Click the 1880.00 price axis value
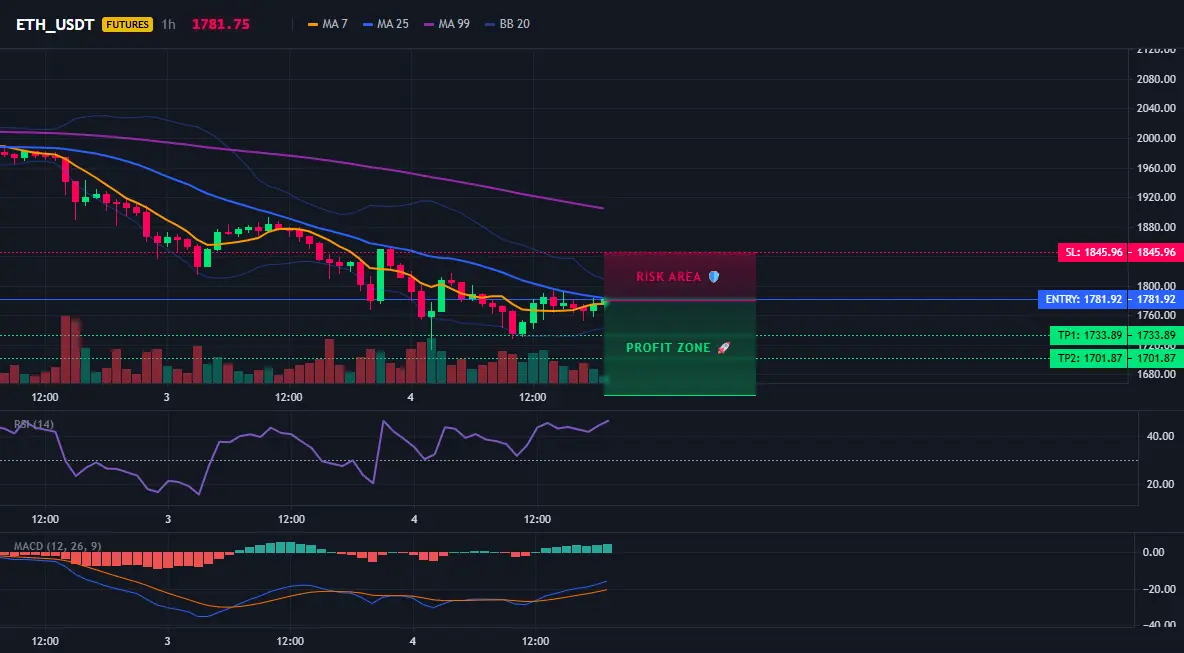The image size is (1184, 653). click(1156, 227)
